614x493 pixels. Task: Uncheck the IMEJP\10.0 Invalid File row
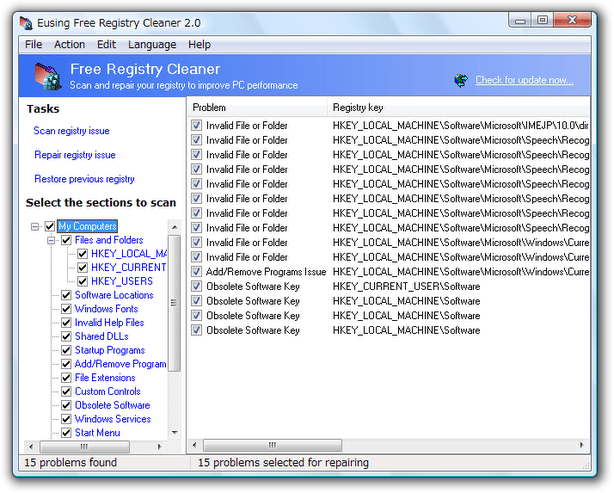[197, 125]
